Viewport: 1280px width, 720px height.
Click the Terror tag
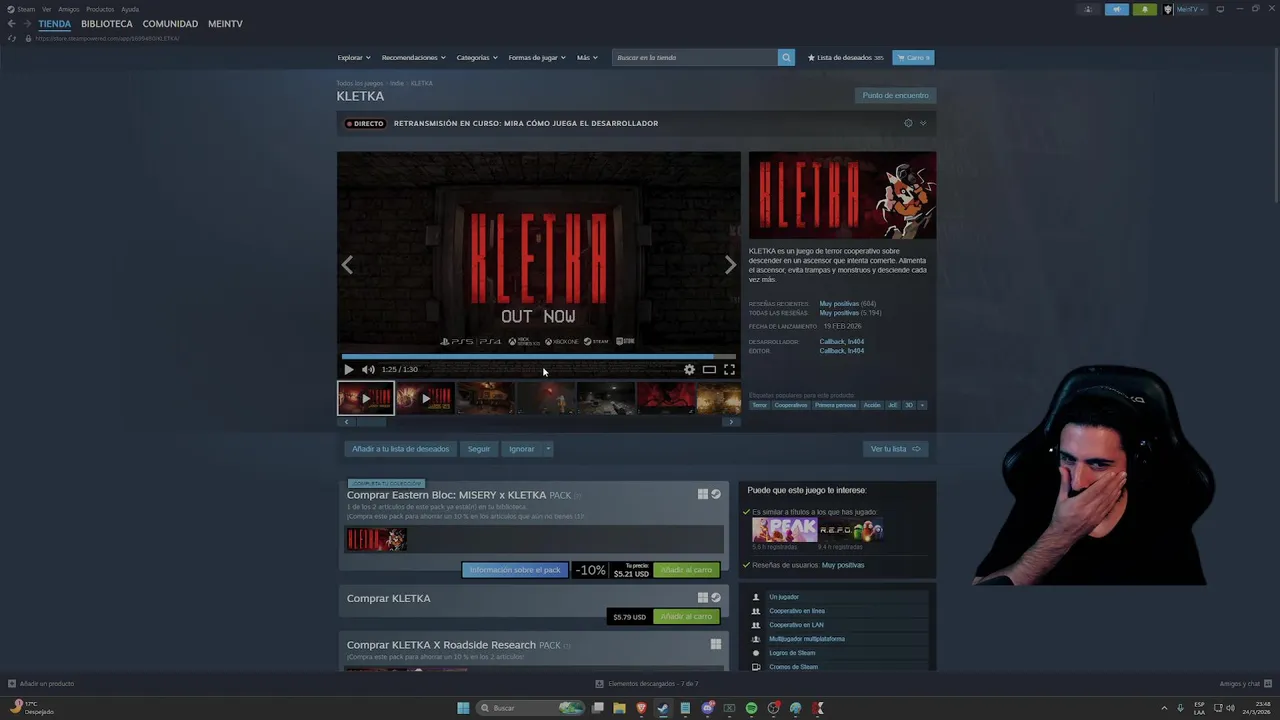coord(760,405)
